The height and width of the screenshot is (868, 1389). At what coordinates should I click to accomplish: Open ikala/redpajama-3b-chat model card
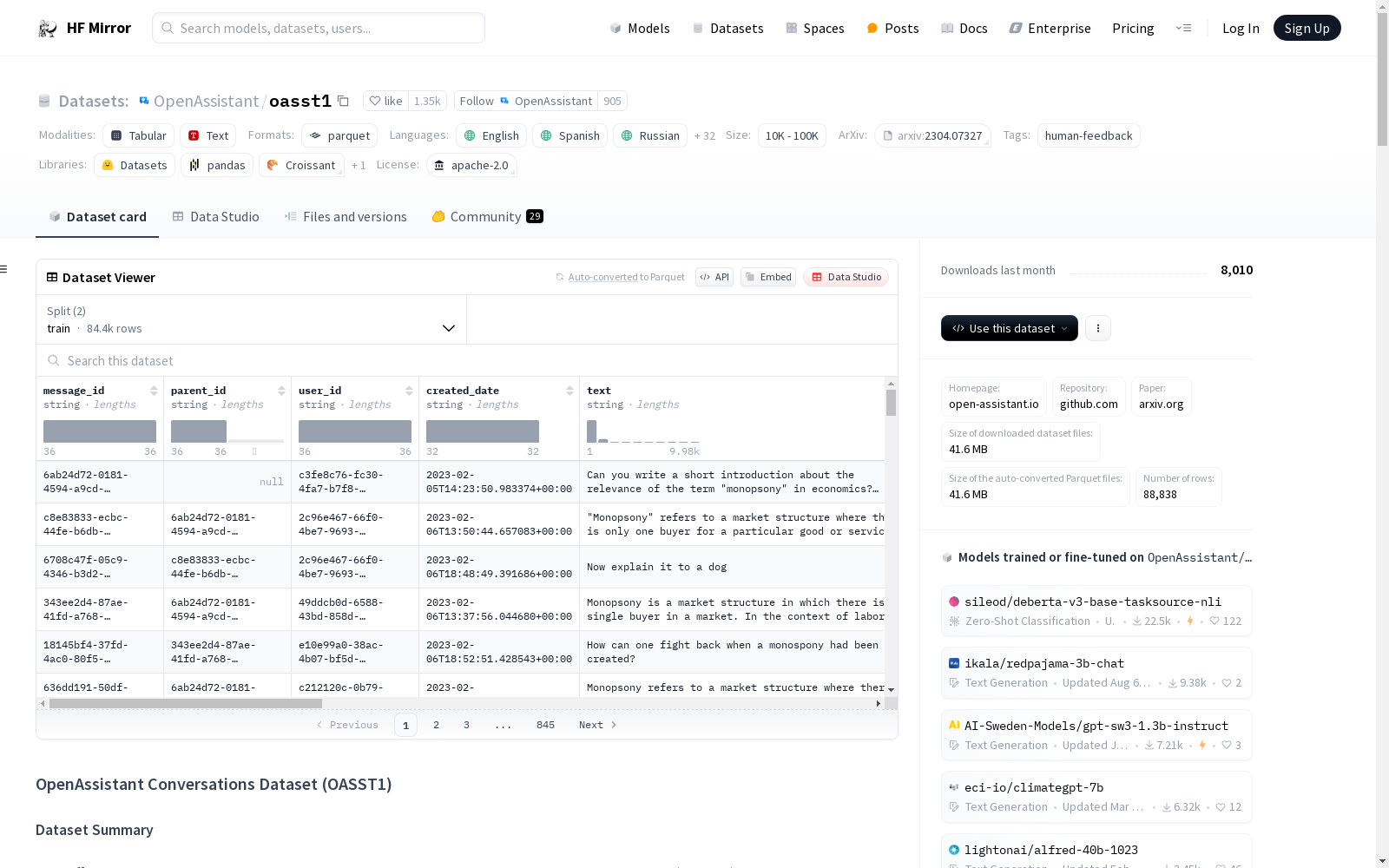tap(1096, 673)
